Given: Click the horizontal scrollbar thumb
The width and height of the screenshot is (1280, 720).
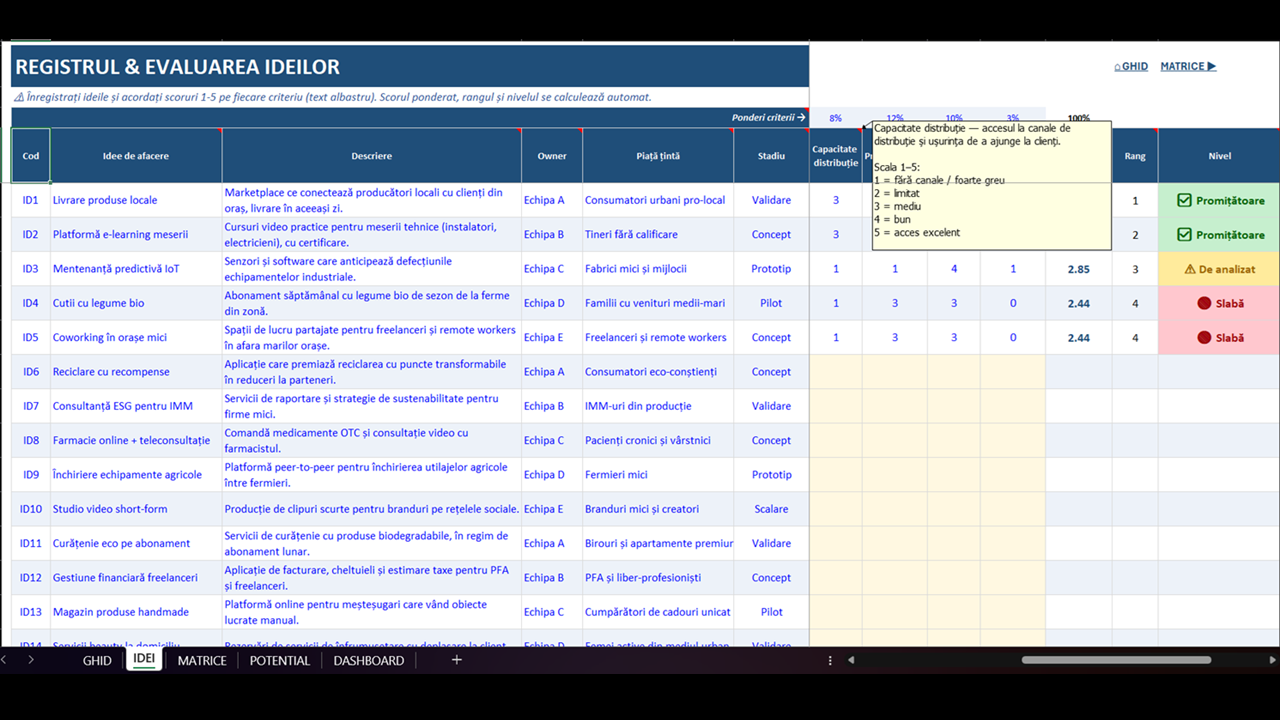Looking at the screenshot, I should (x=1116, y=660).
